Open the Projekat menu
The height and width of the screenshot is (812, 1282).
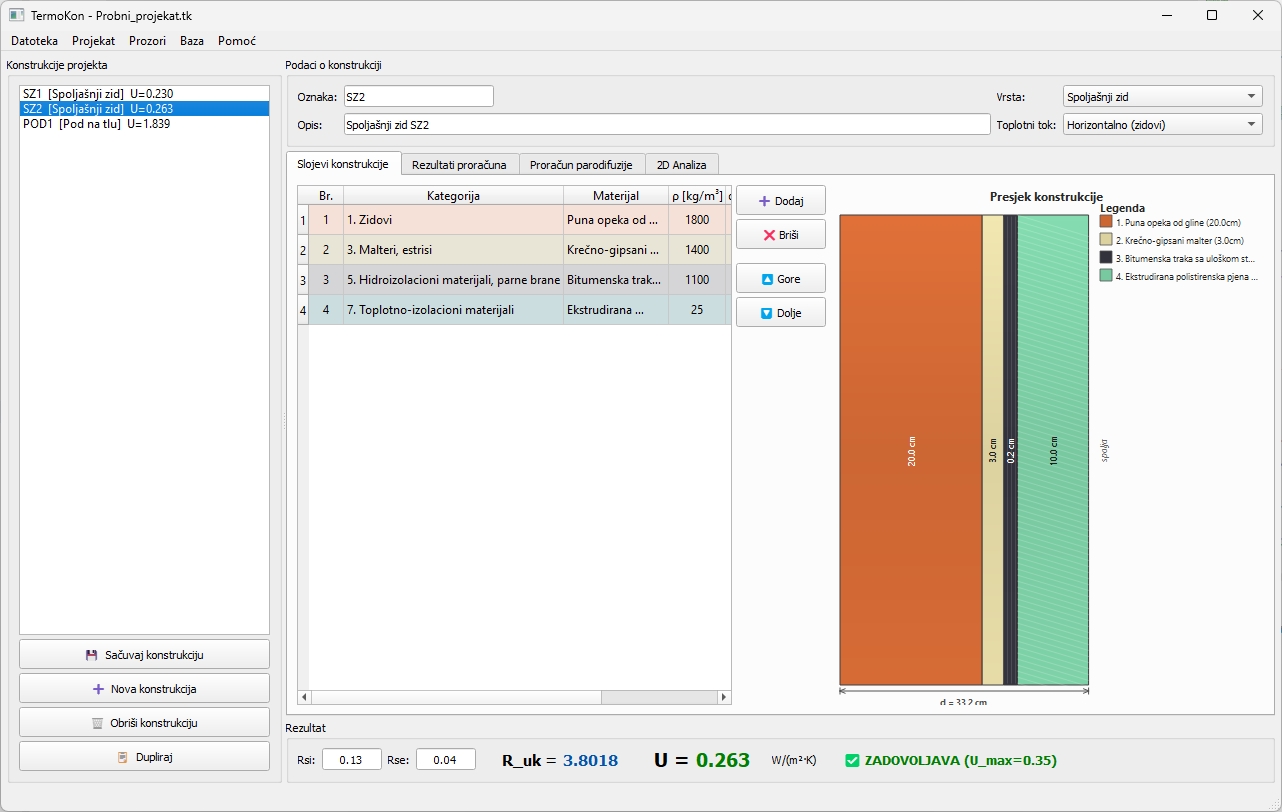[x=93, y=41]
